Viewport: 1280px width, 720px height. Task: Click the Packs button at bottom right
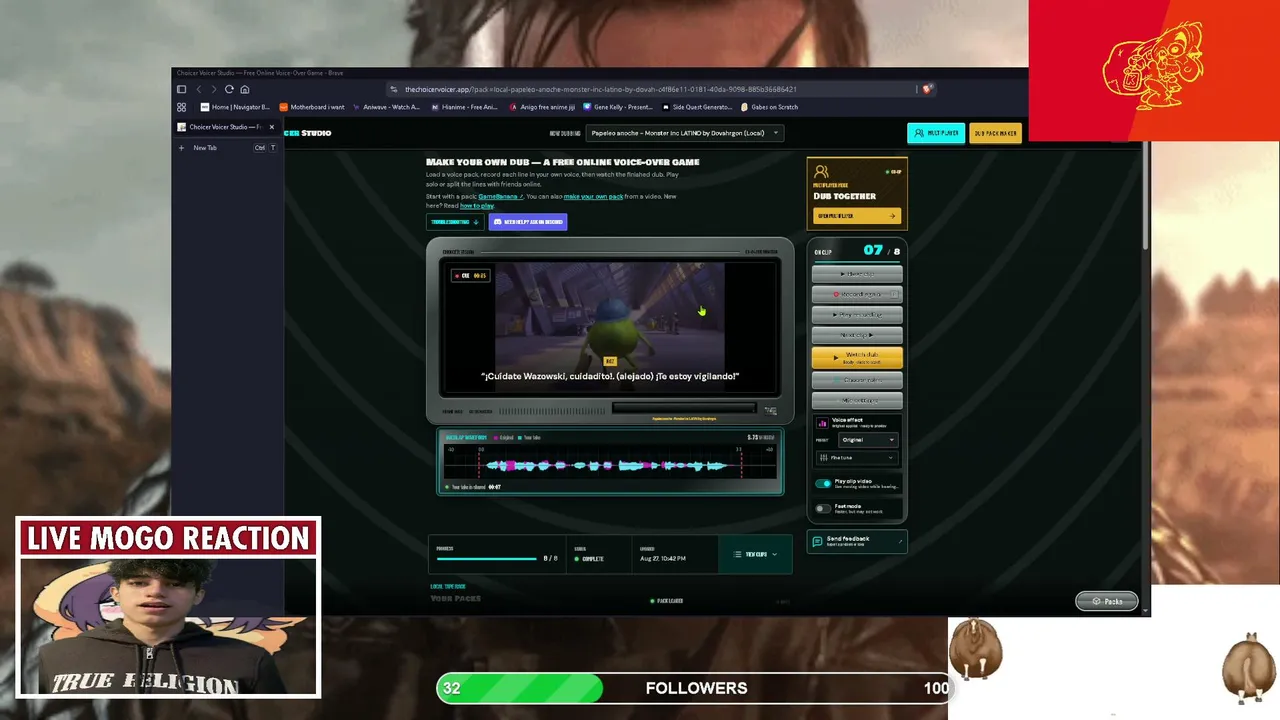1106,601
